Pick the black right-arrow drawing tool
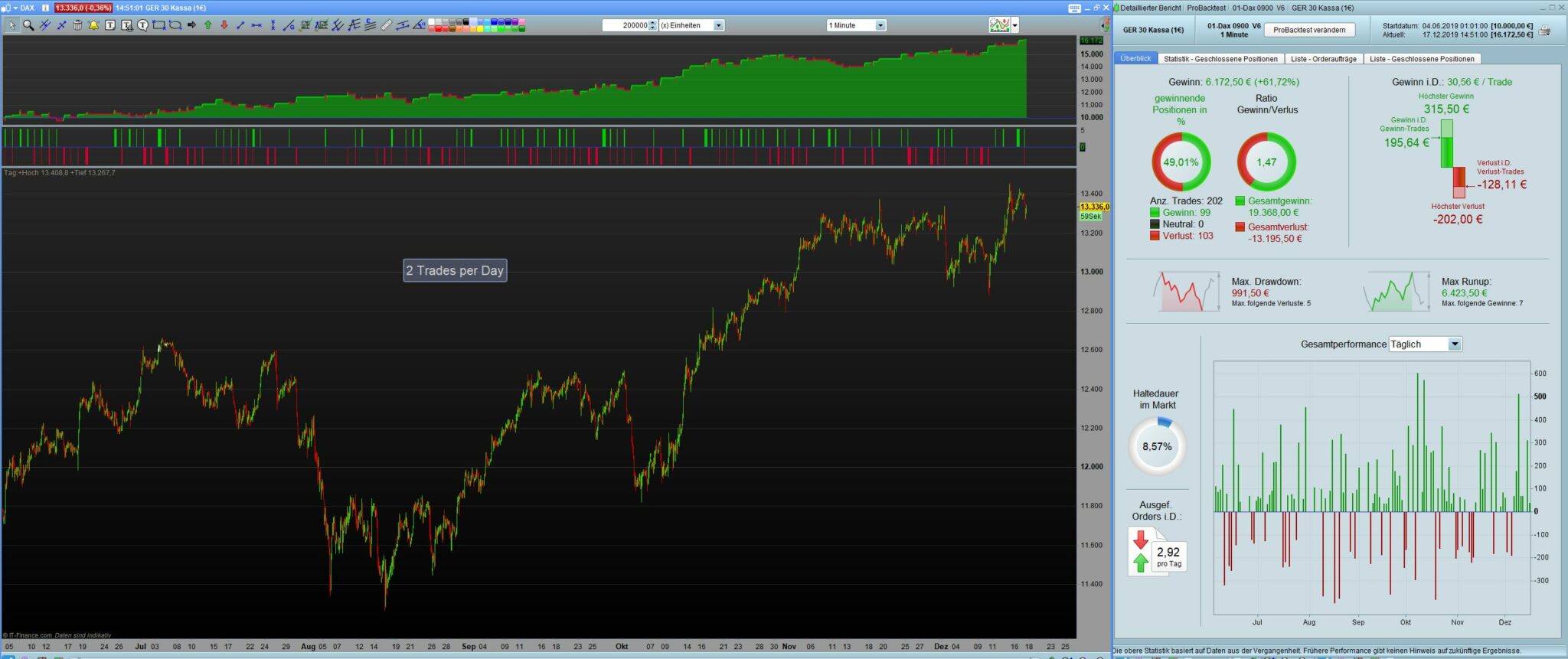The width and height of the screenshot is (1568, 659). click(191, 25)
